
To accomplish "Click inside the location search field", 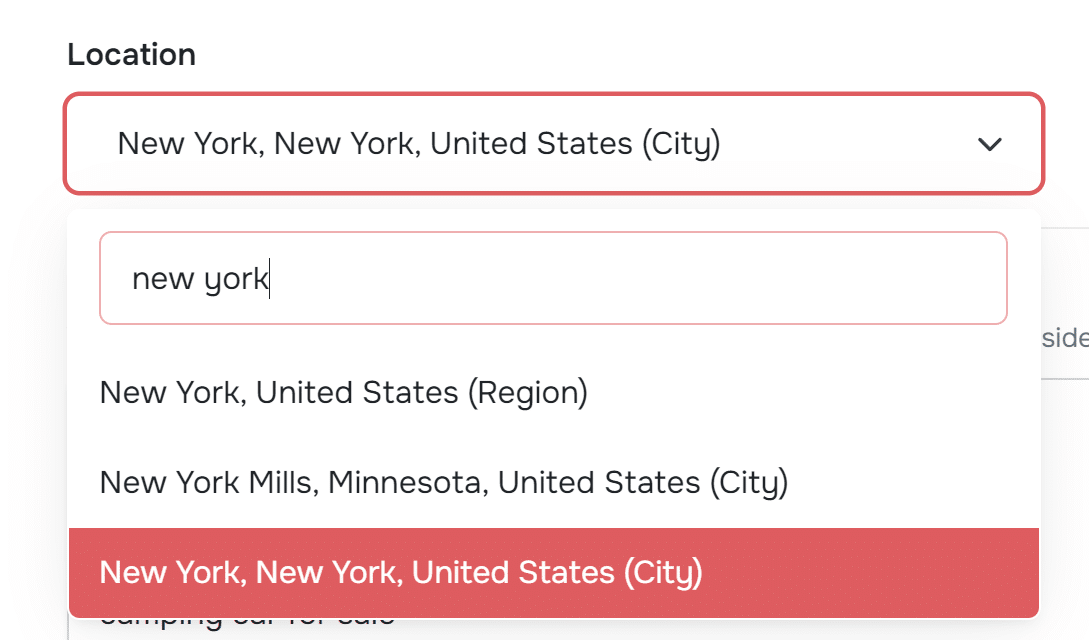I will click(x=554, y=278).
